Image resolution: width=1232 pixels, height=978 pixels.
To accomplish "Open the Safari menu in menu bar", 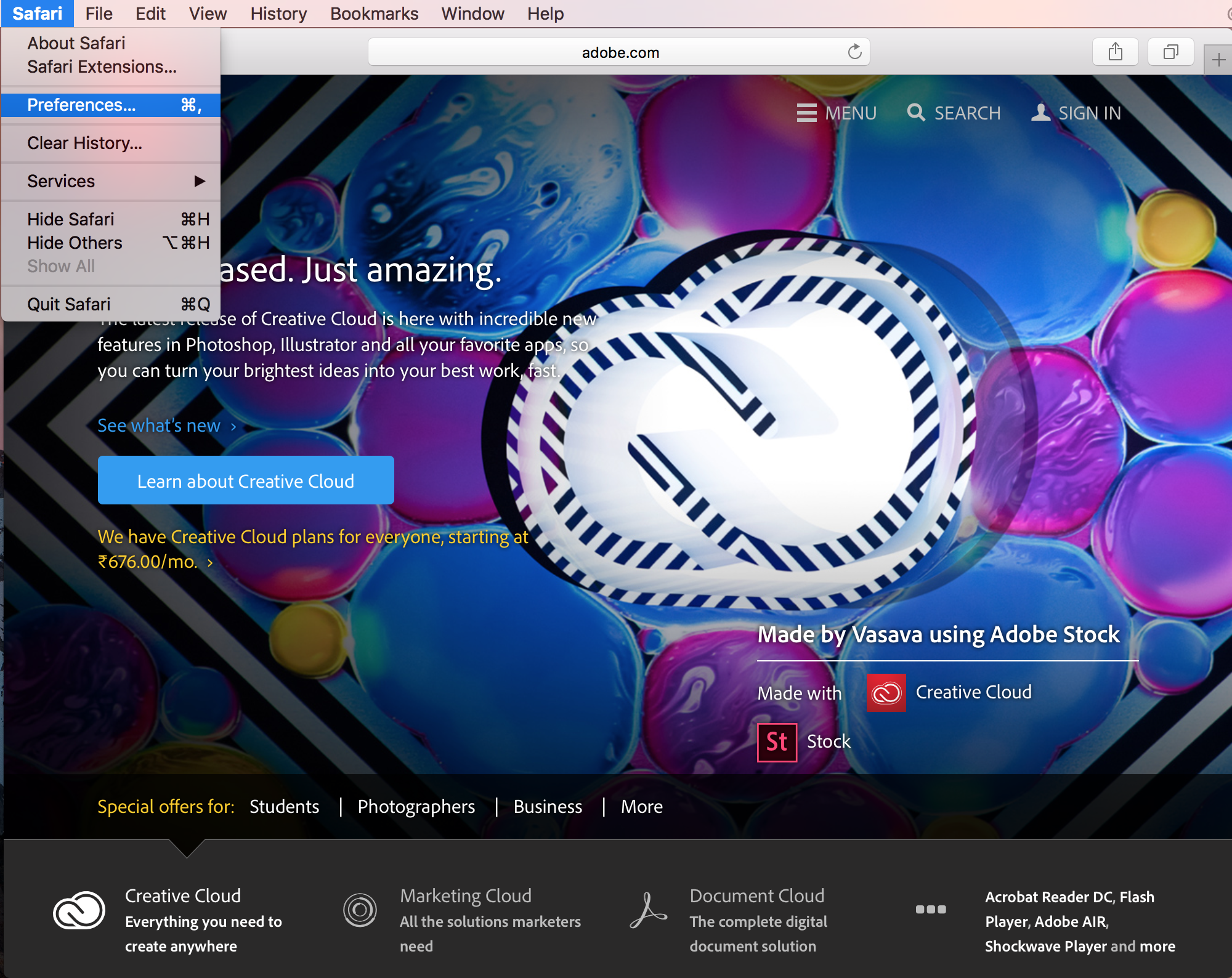I will pyautogui.click(x=38, y=14).
